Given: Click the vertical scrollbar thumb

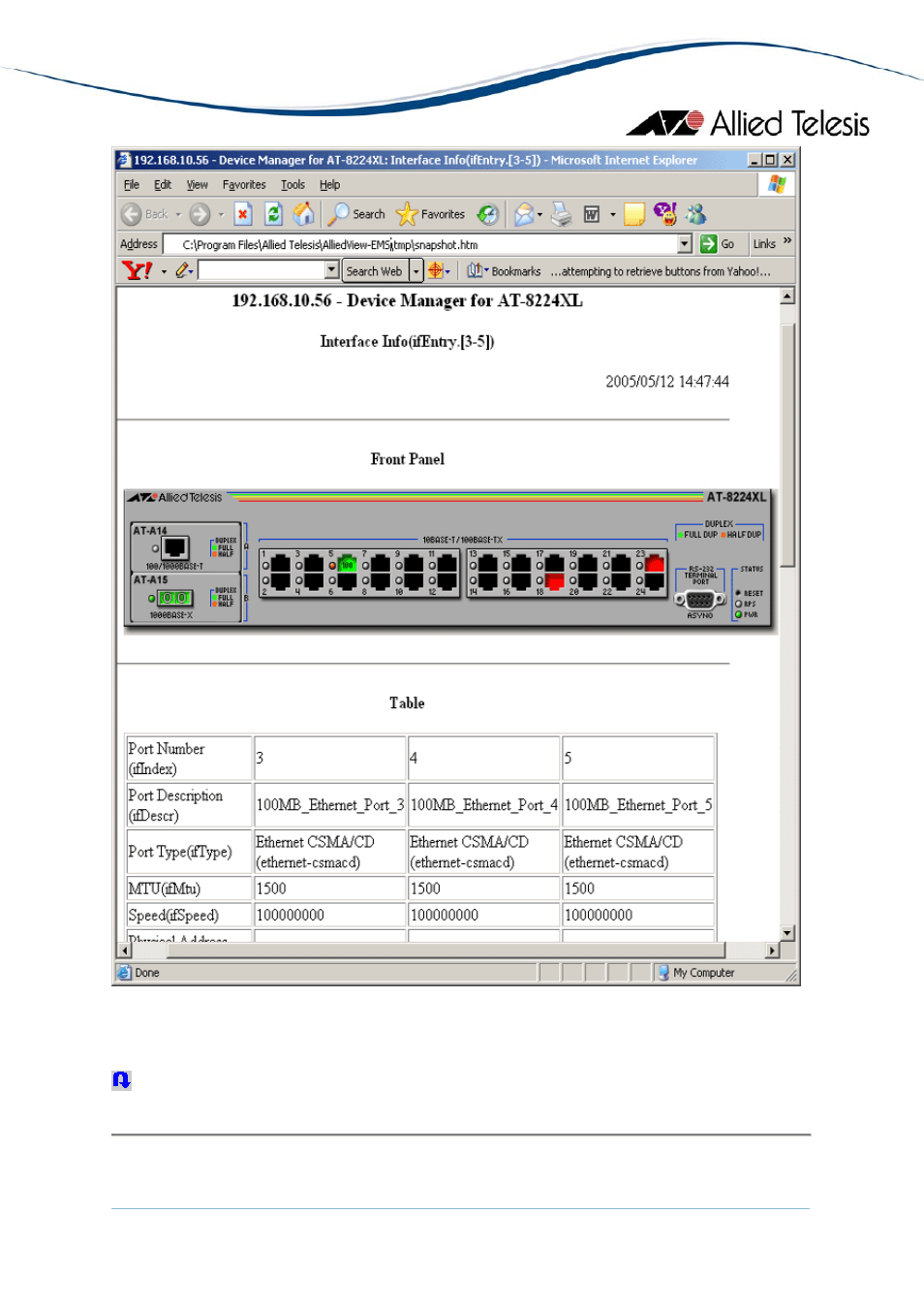Looking at the screenshot, I should pos(787,445).
